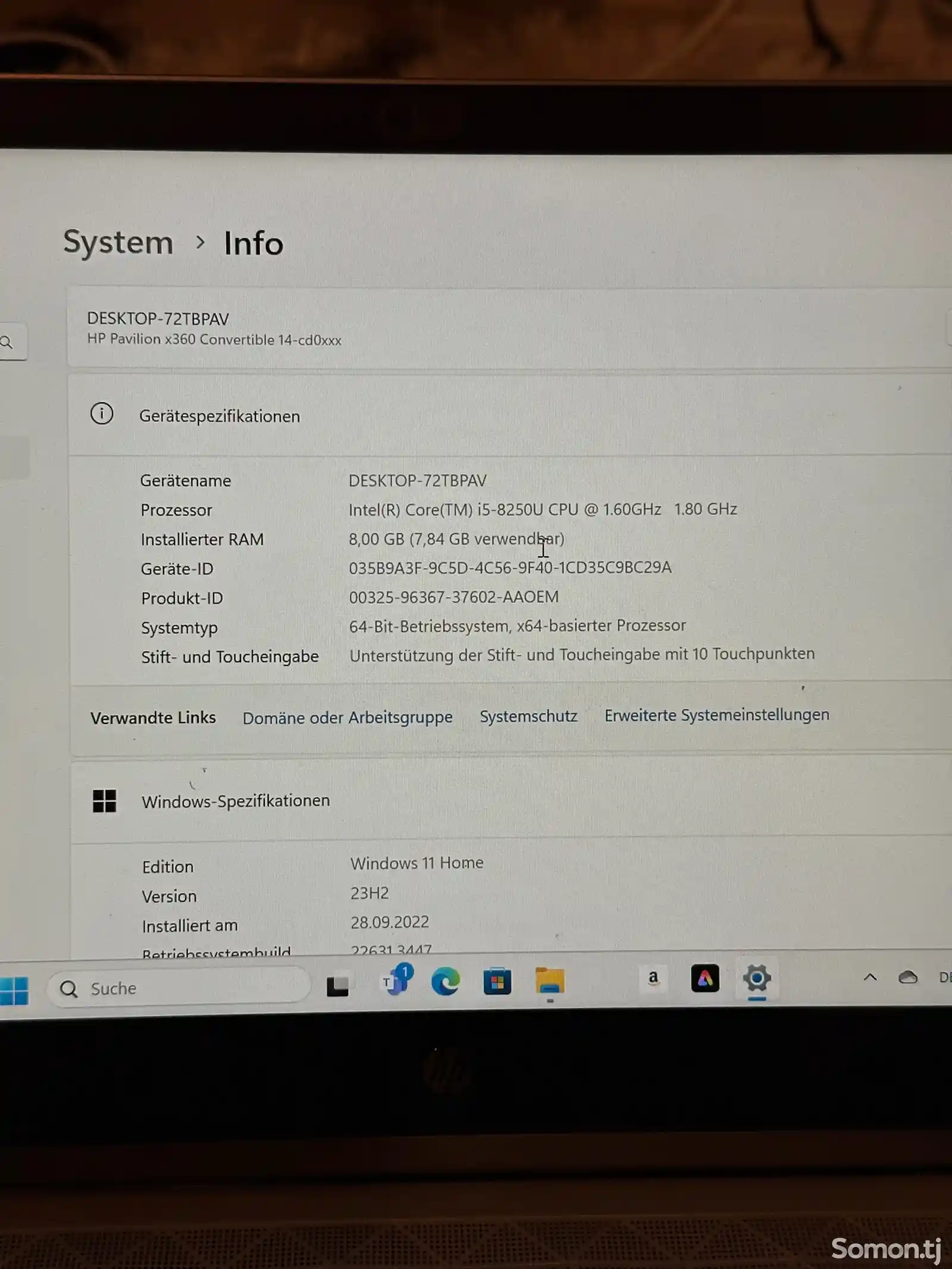Open the Systemschutz link

pos(528,716)
